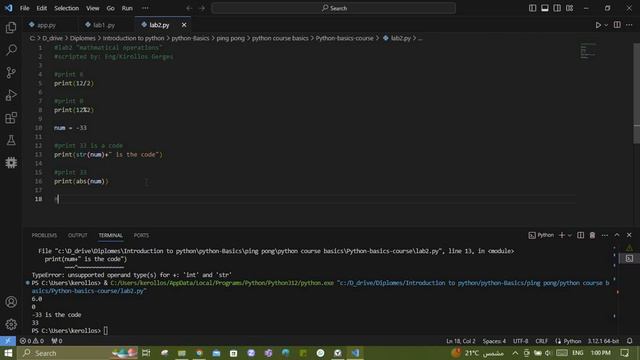Open the Explorer view in activity bar

tap(11, 27)
